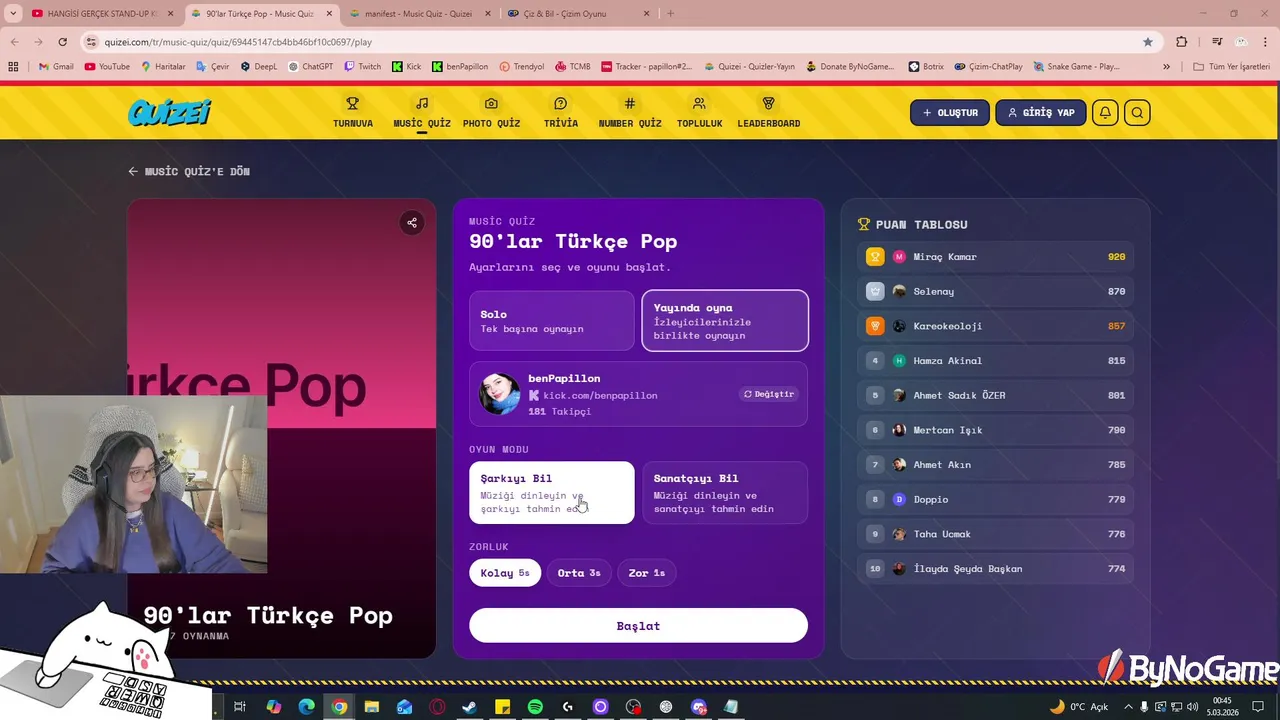Screen dimensions: 1280x720
Task: Open the ChatGPT bookmark
Action: 310,66
